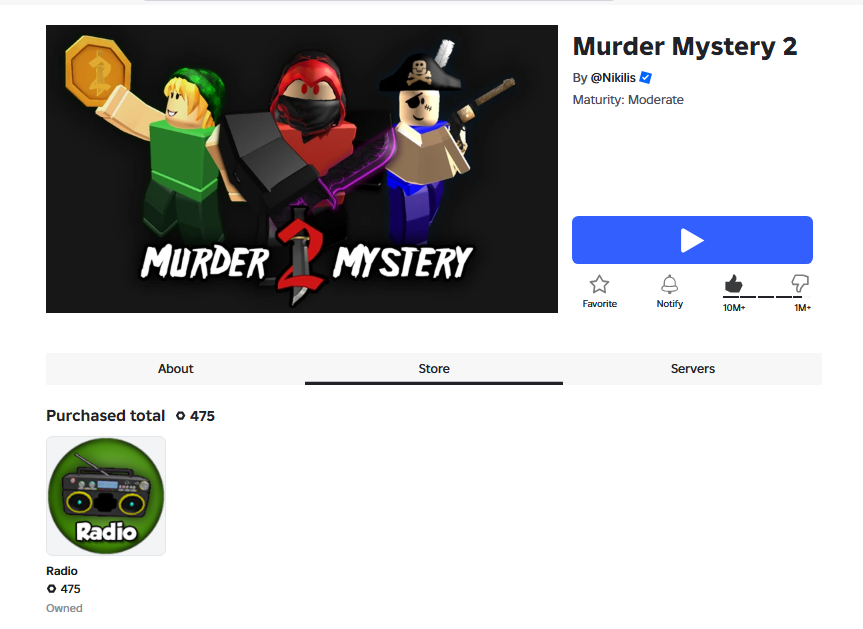Click the 1M+ dislikes count

pyautogui.click(x=802, y=308)
